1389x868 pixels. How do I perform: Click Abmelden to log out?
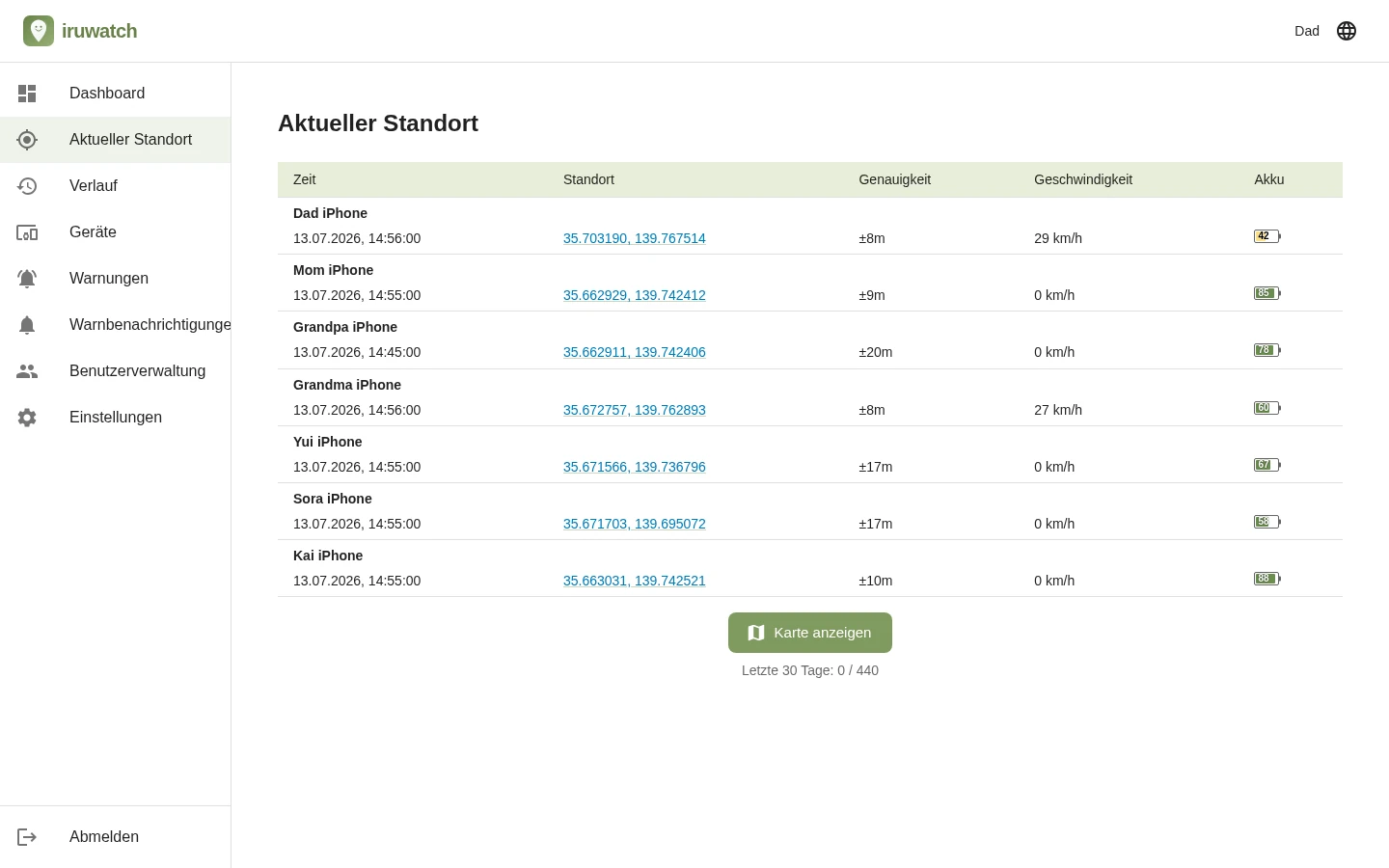tap(116, 837)
